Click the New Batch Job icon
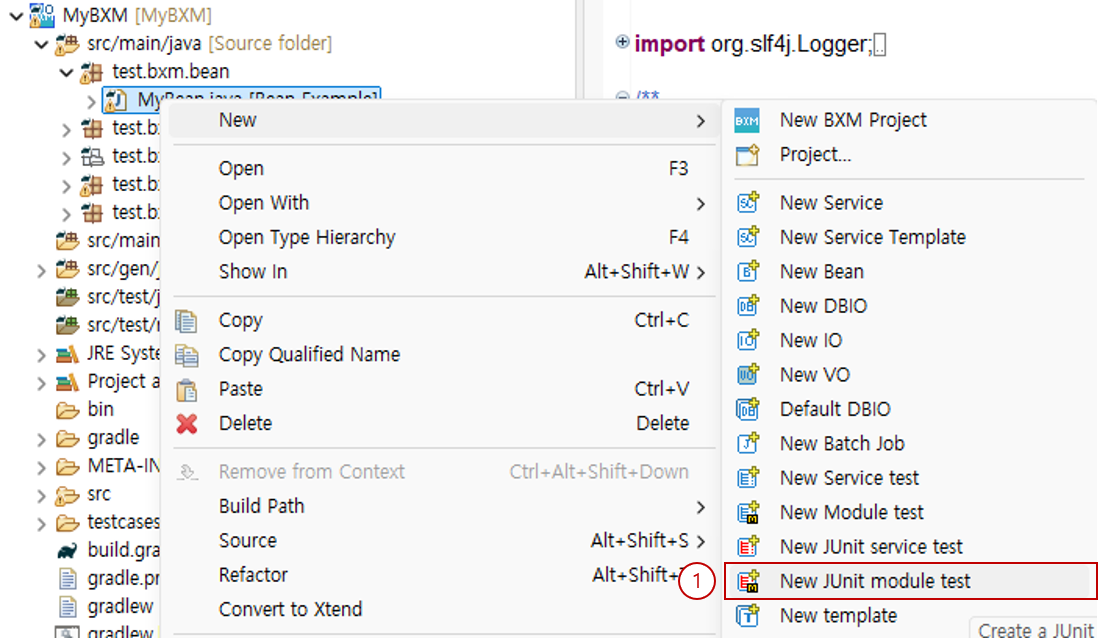Screen dimensions: 1098x638 click(747, 444)
